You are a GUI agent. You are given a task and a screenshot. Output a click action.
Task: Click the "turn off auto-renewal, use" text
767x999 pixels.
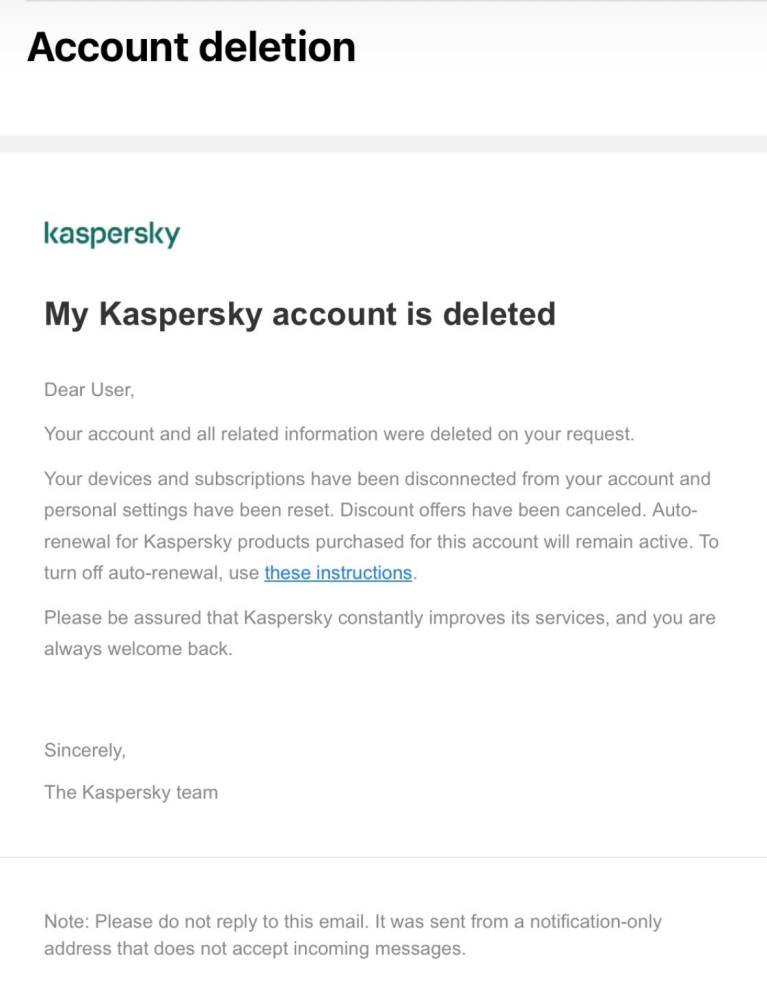152,573
